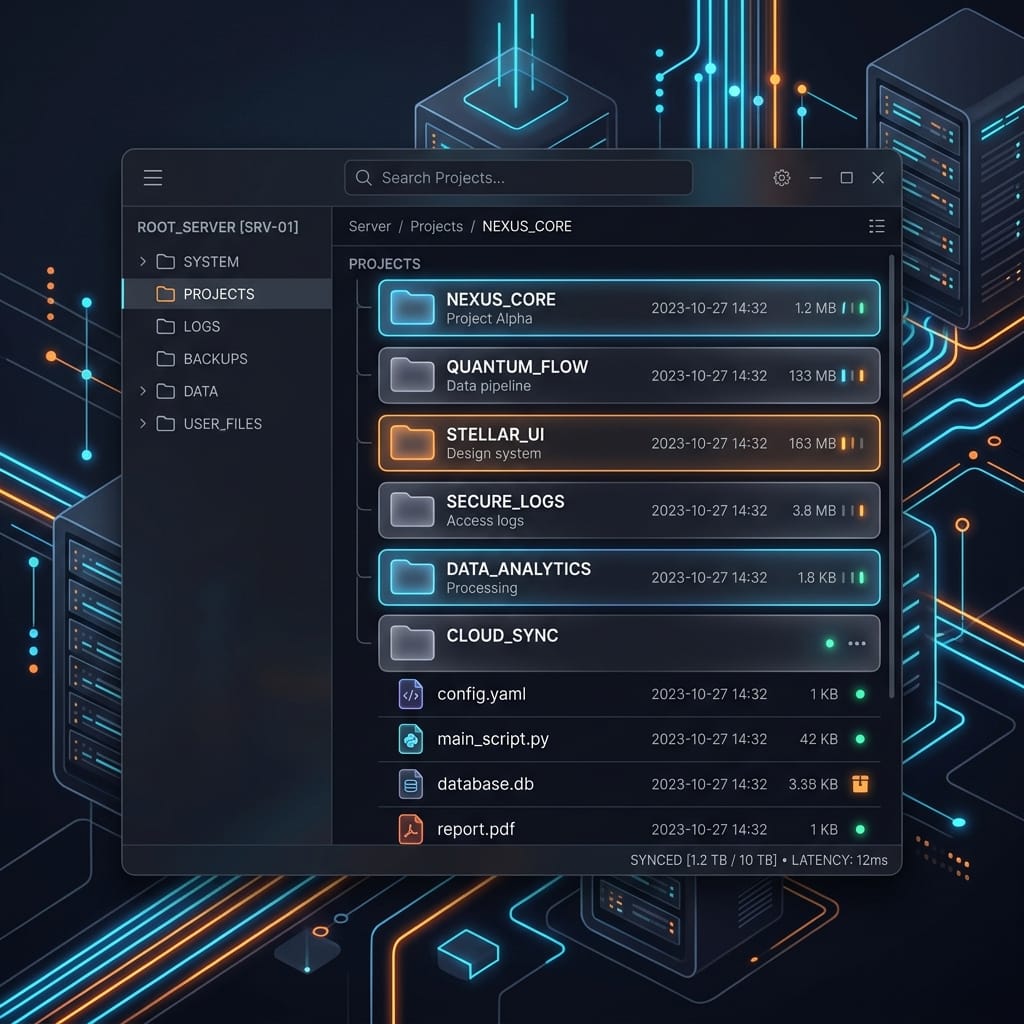The width and height of the screenshot is (1024, 1024).
Task: Click the DATA_ANALYTICS folder icon
Action: pos(412,577)
